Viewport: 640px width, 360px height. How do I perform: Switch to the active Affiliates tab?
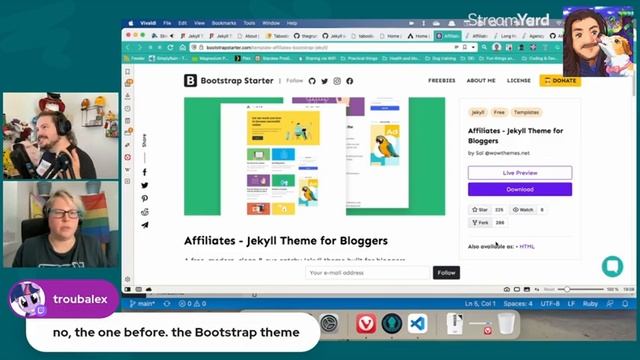click(x=448, y=36)
